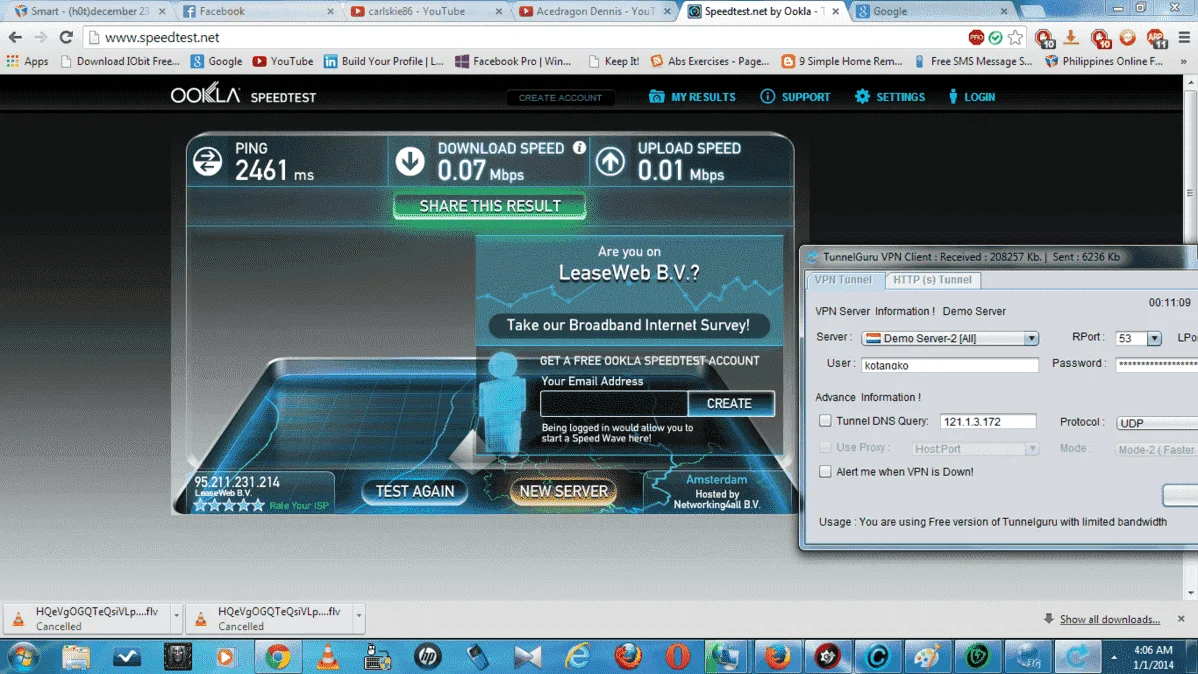Open the Opera browser from taskbar
Screen dimensions: 1198x674
click(678, 656)
